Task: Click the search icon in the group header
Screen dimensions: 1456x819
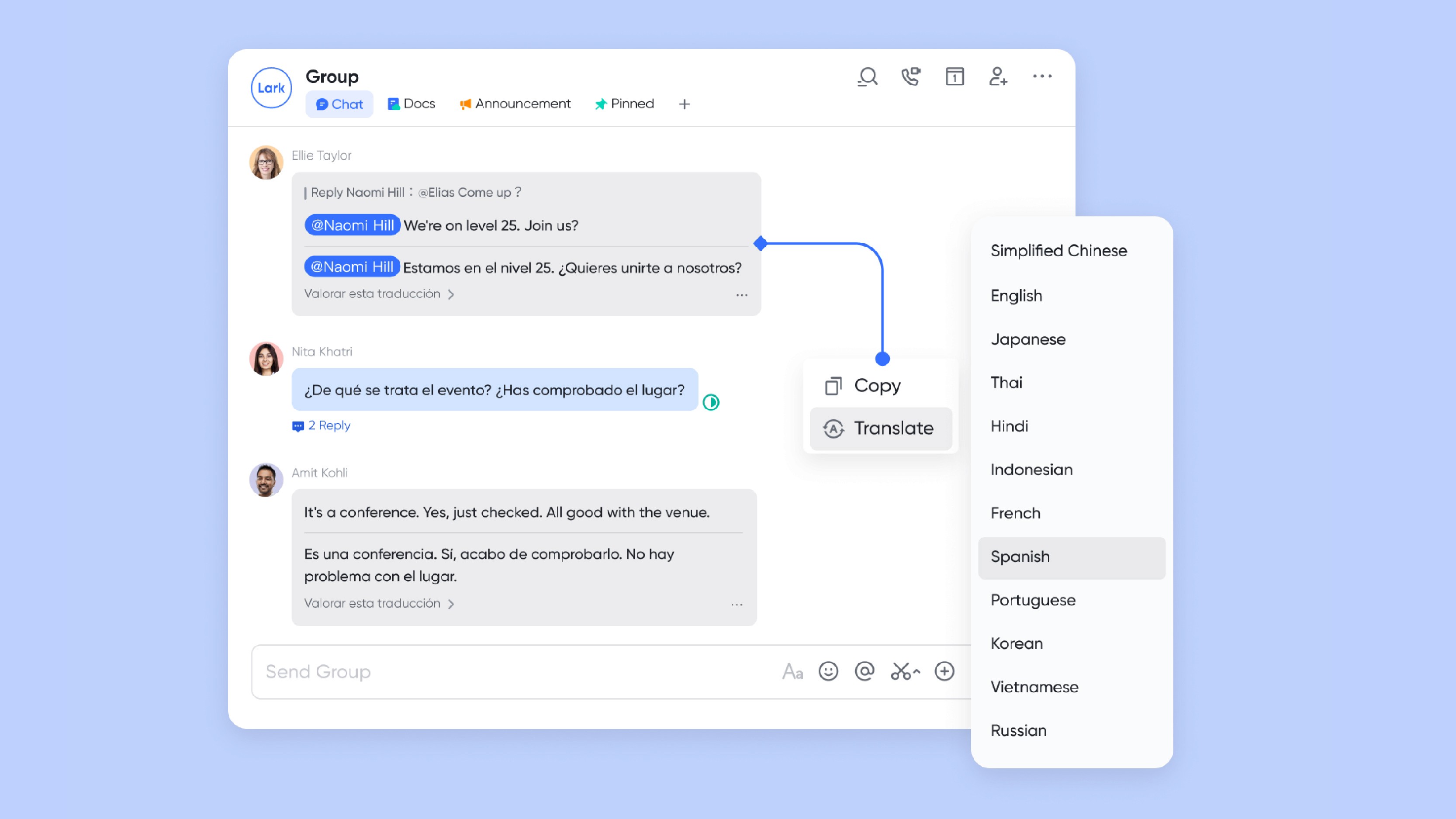Action: [867, 77]
